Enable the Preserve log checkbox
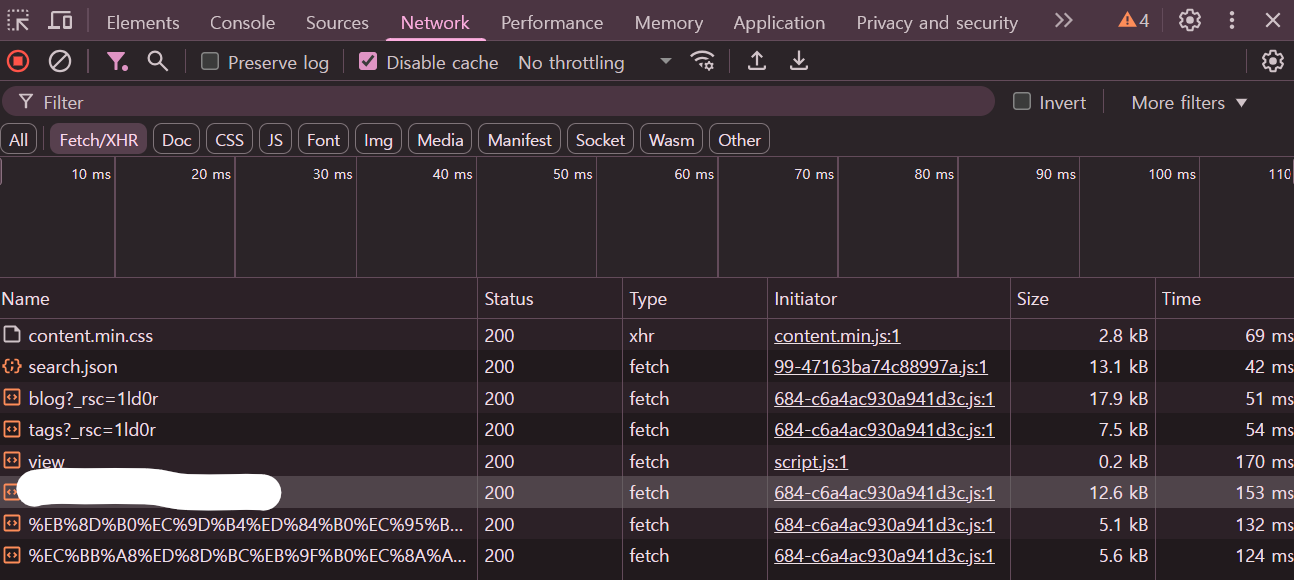1294x580 pixels. click(x=210, y=62)
